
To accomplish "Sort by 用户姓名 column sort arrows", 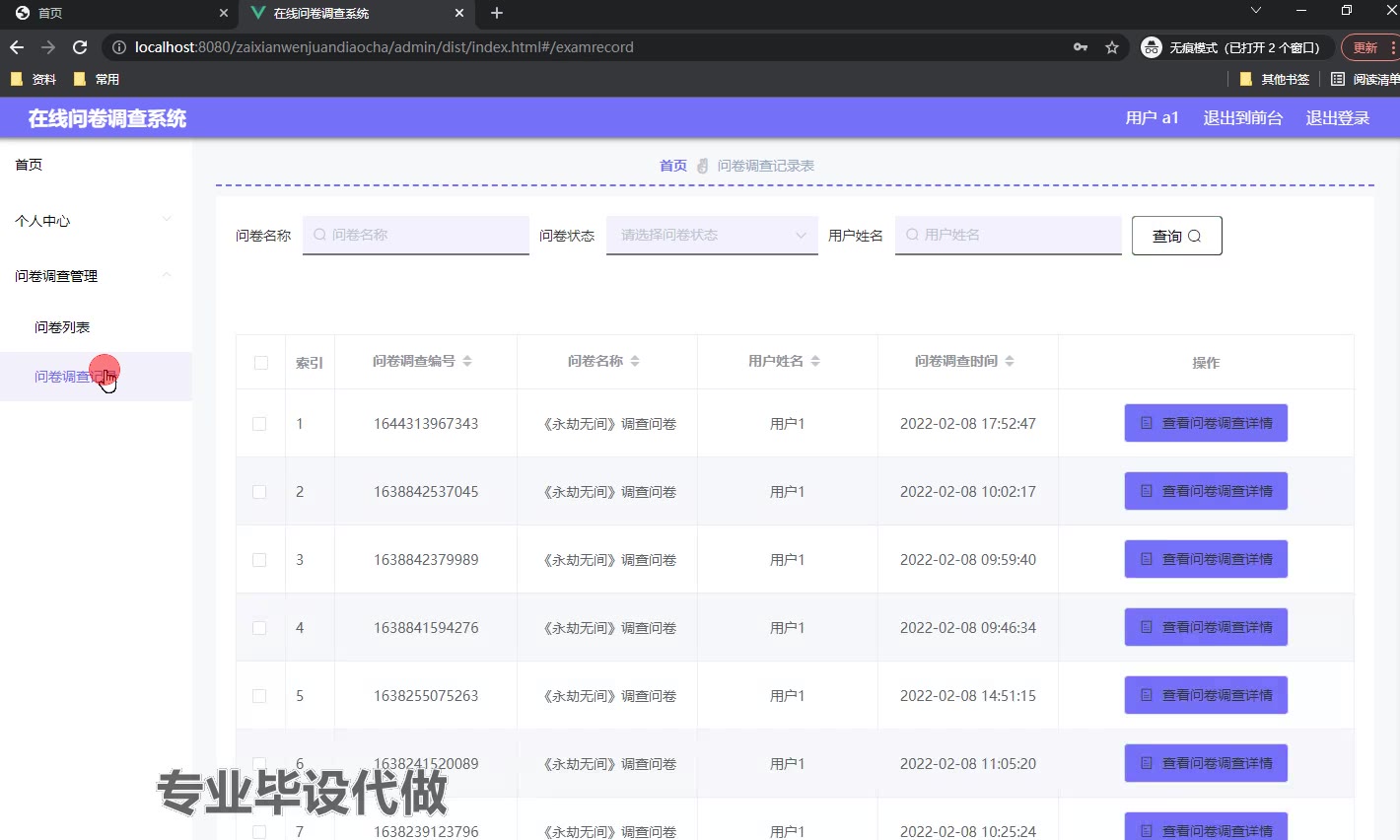I will (815, 362).
